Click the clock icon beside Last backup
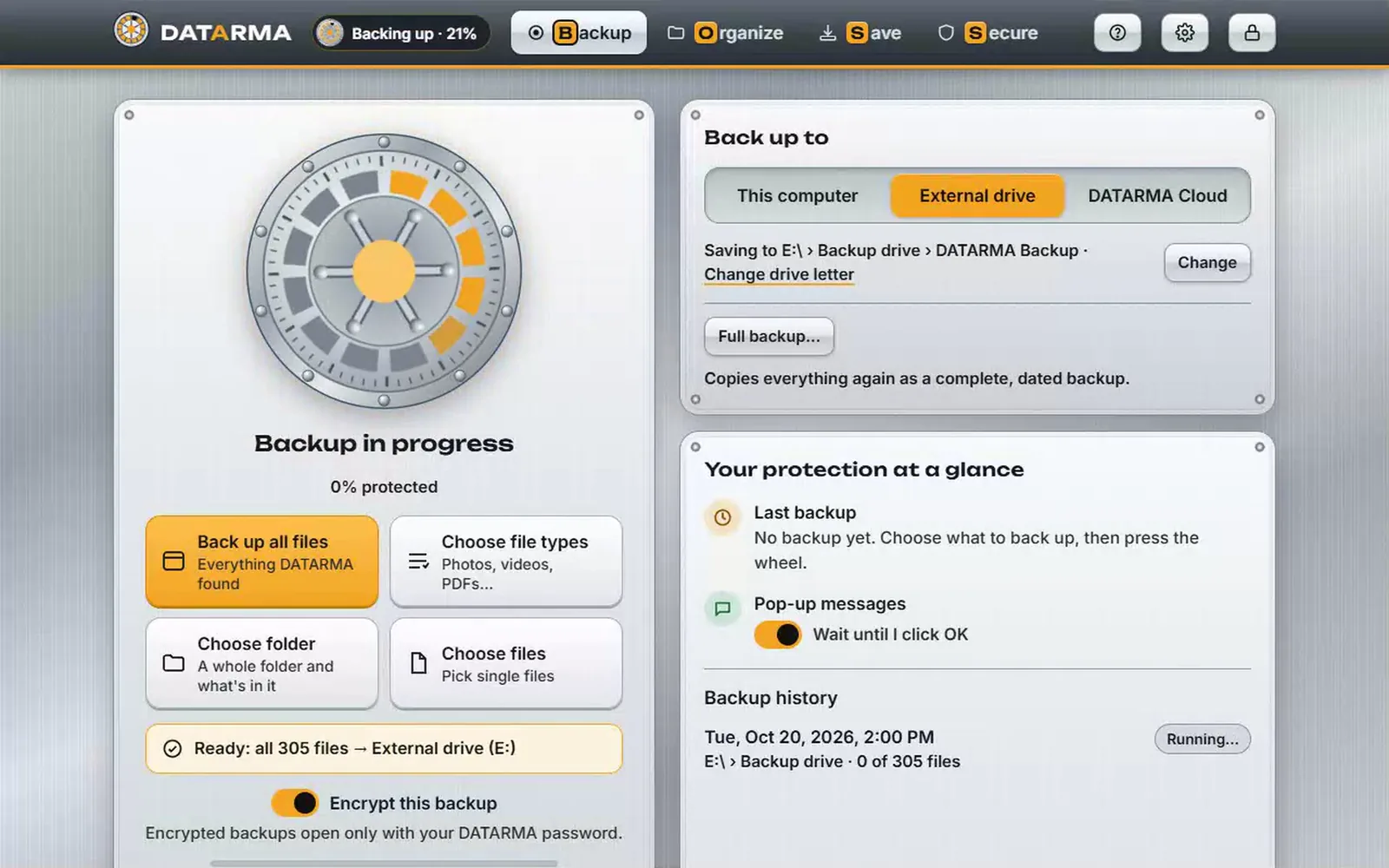The image size is (1389, 868). pos(722,517)
